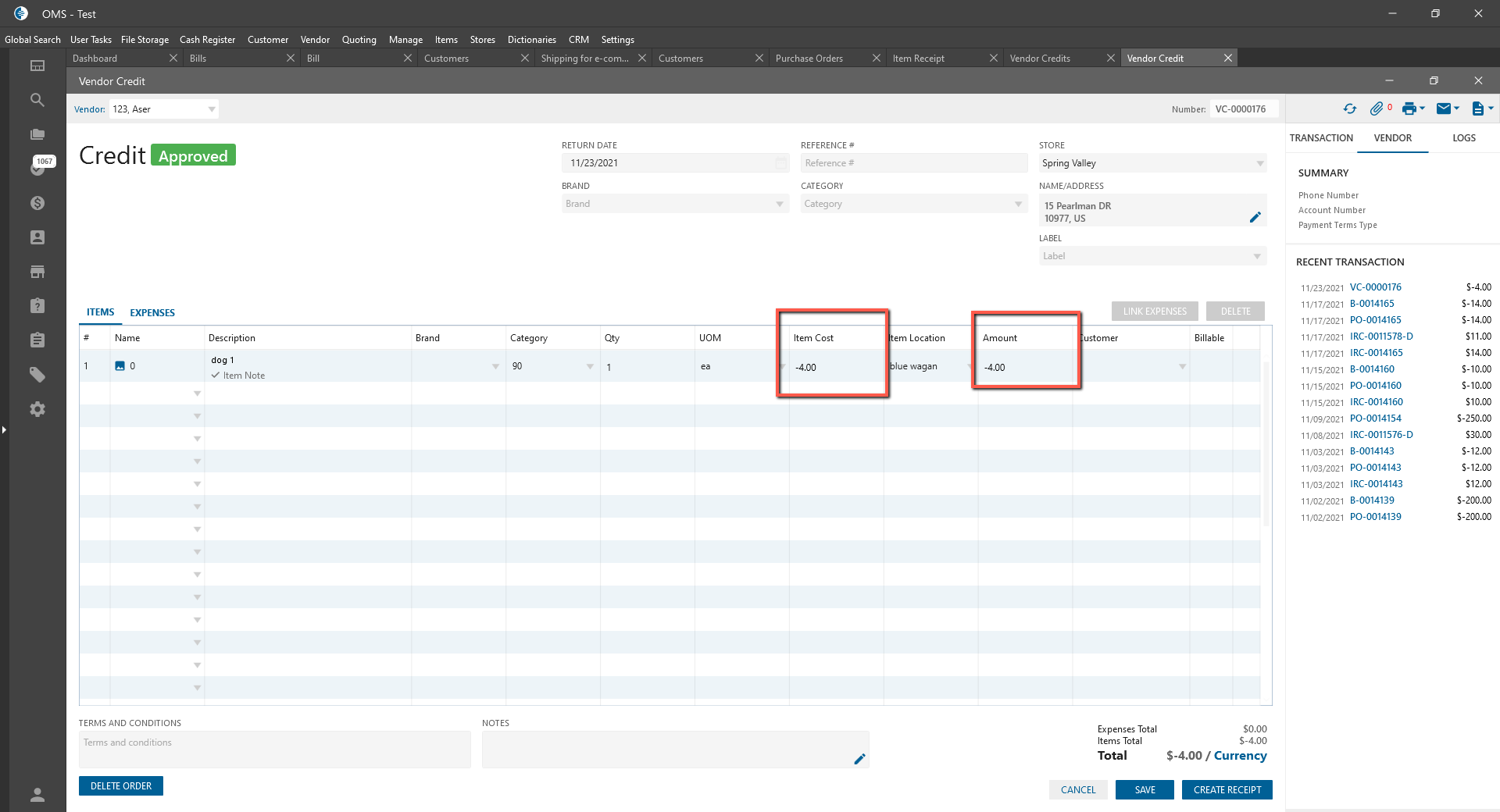The image size is (1500, 812).
Task: Open the Shipping for e-com tab
Action: (x=585, y=59)
